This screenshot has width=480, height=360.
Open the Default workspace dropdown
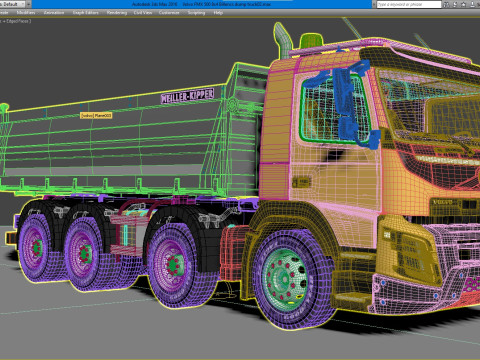tap(12, 4)
